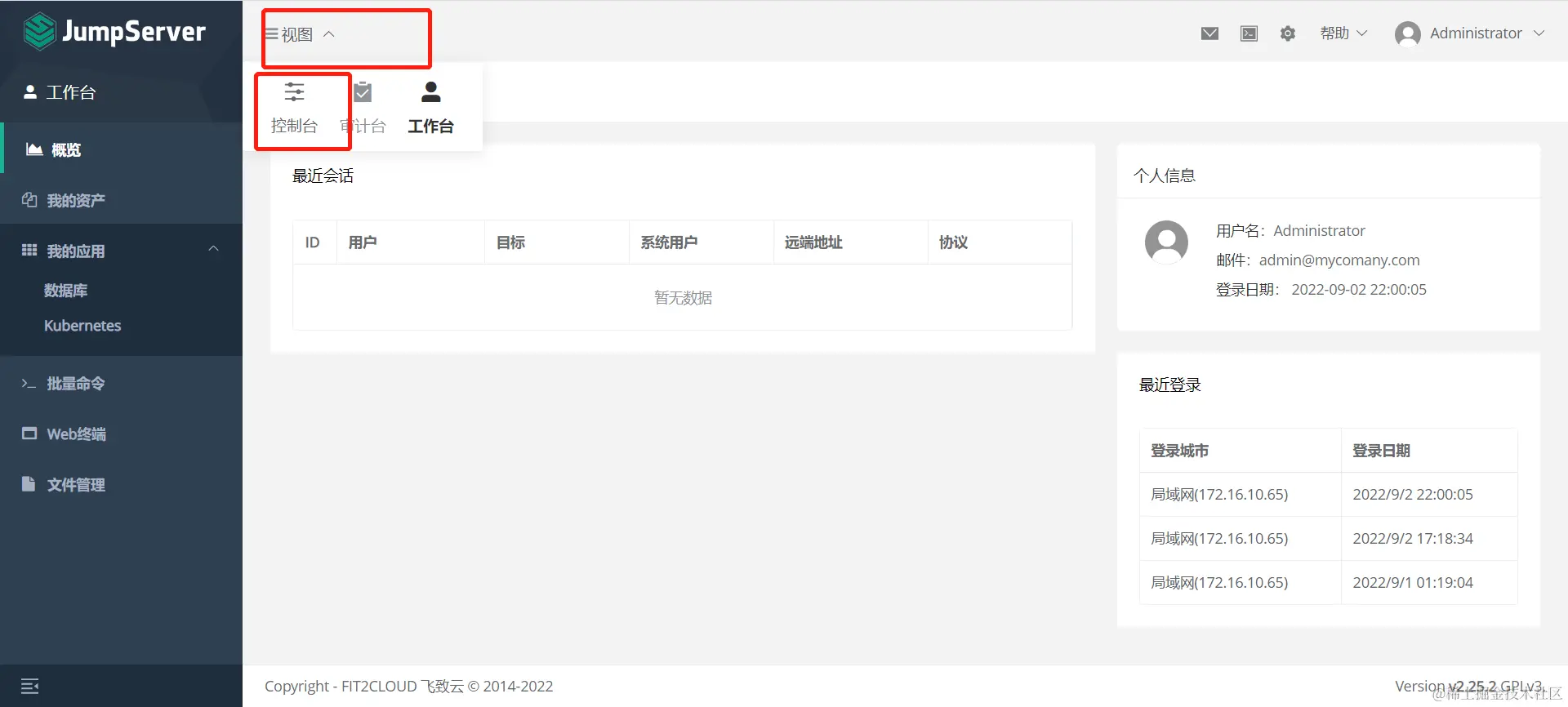Click the email admin@mycomany.com
This screenshot has width=1568, height=707.
click(x=1339, y=260)
